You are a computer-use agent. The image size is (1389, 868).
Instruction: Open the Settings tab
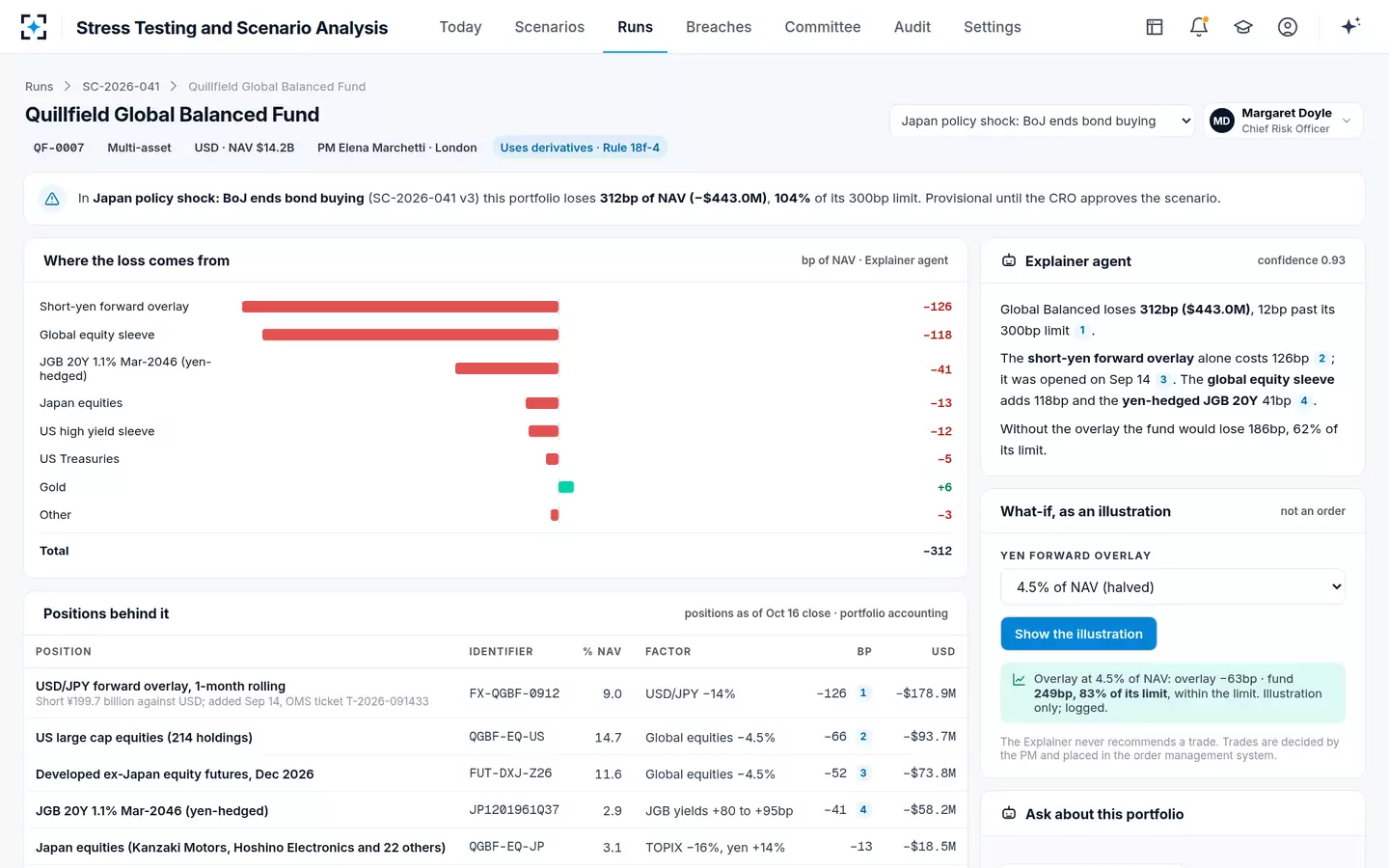point(993,27)
